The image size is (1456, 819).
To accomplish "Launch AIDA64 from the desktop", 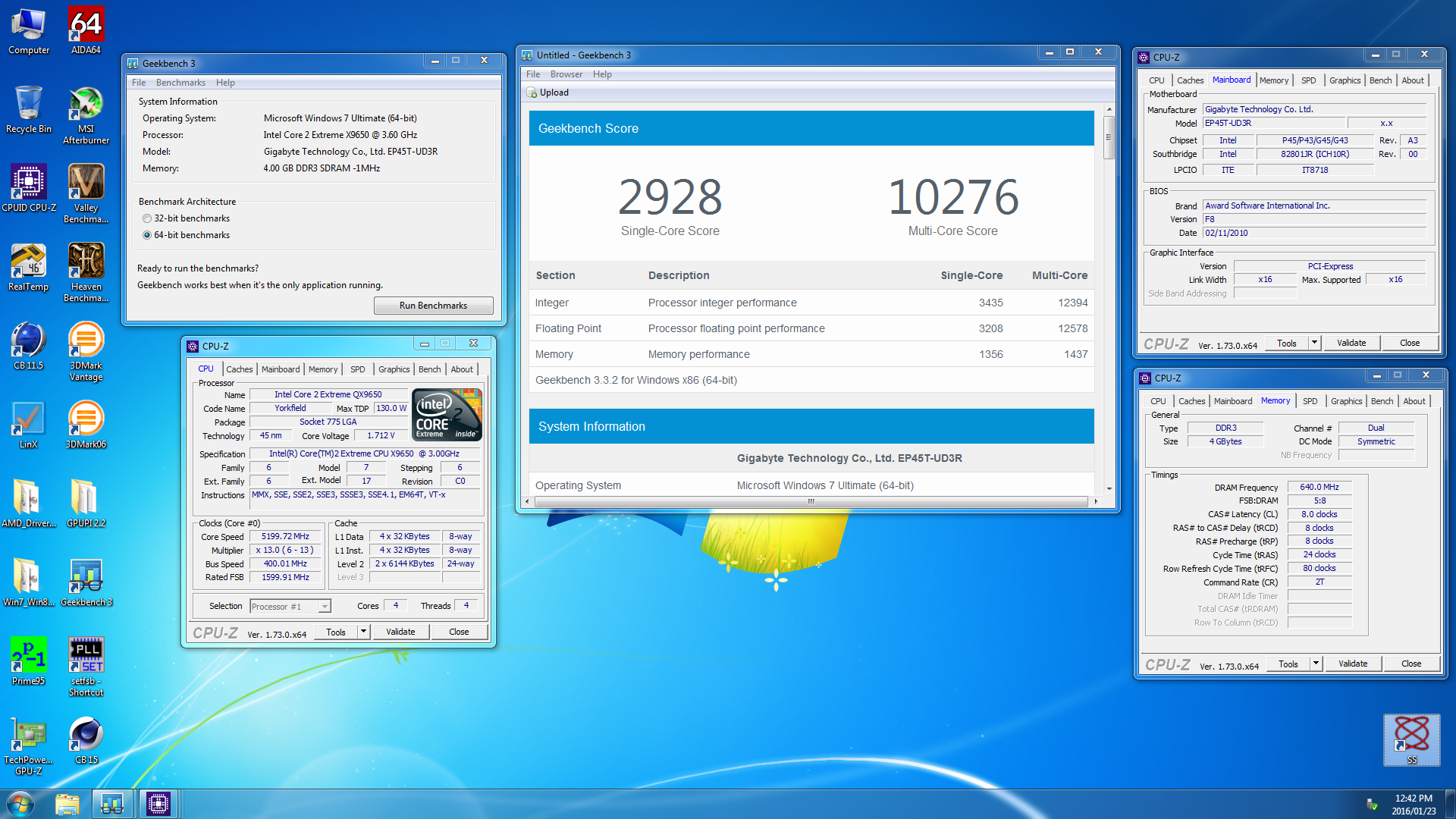I will [86, 32].
